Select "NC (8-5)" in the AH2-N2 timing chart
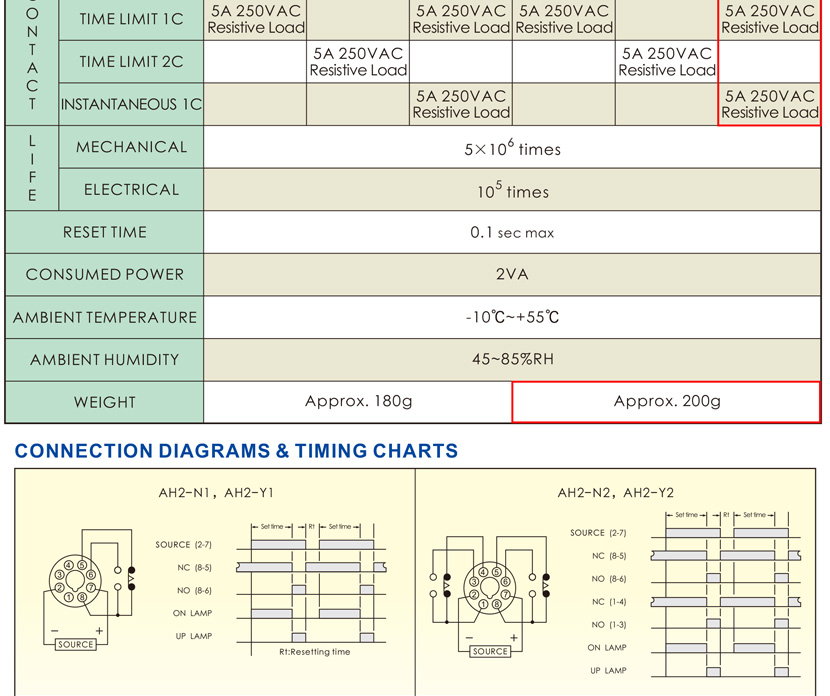The width and height of the screenshot is (830, 696). (x=609, y=556)
